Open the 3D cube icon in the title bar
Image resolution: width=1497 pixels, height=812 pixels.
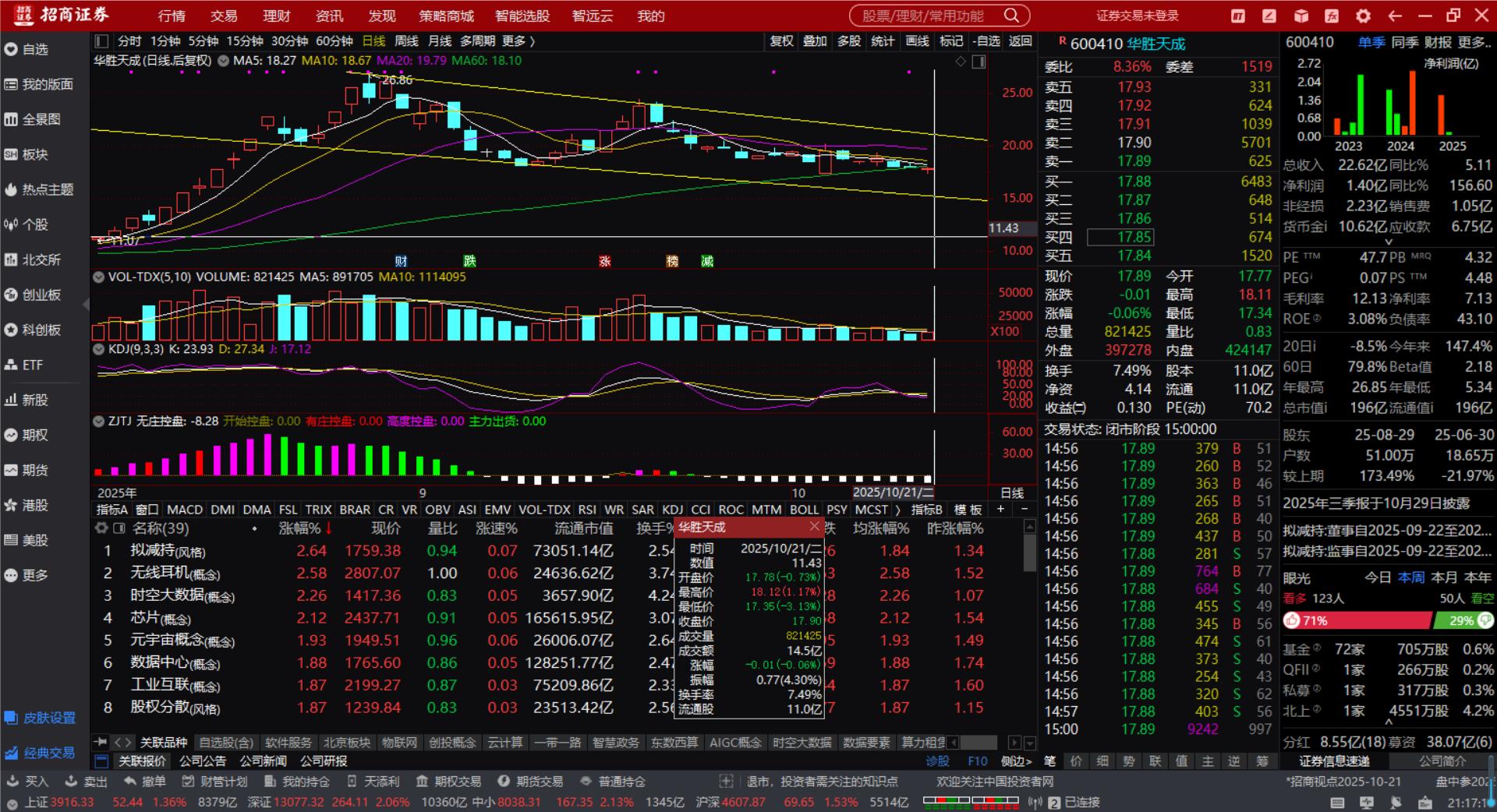point(1301,16)
